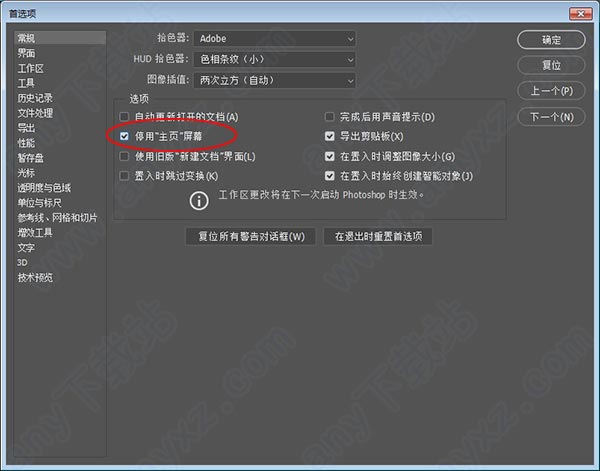Open the 拾色器 Adobe dropdown
600x471 pixels.
275,39
